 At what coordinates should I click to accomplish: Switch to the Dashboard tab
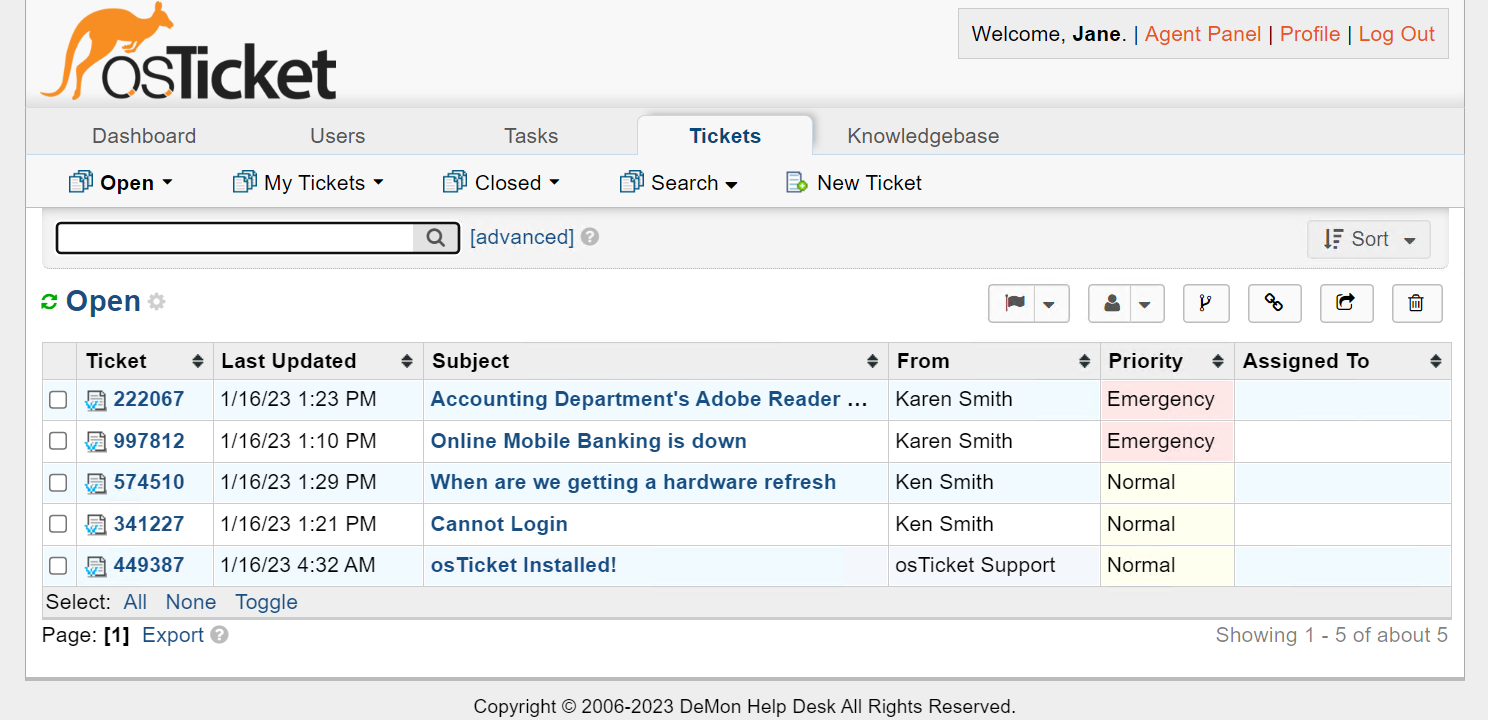[x=144, y=136]
